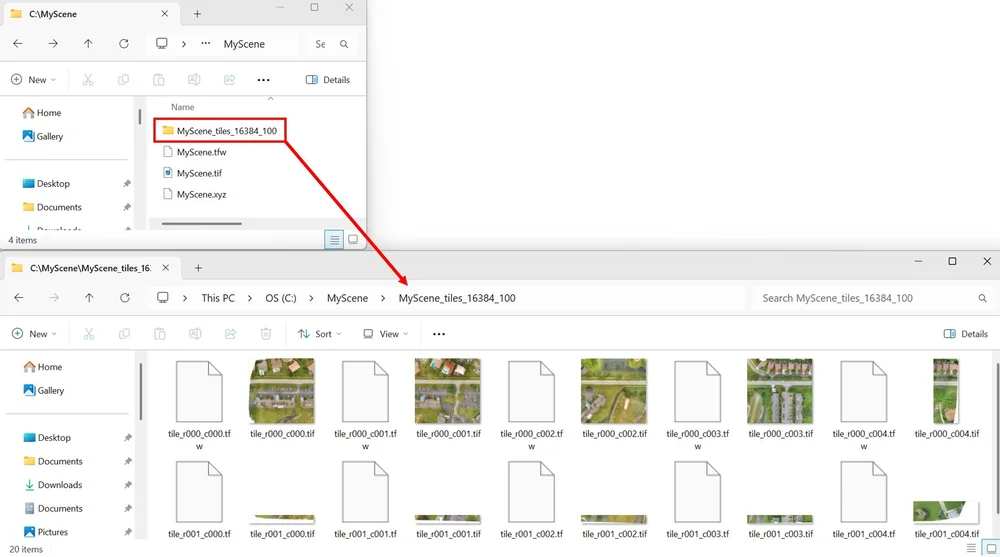Click This PC in the breadcrumb path
This screenshot has width=1000, height=557.
click(x=218, y=298)
